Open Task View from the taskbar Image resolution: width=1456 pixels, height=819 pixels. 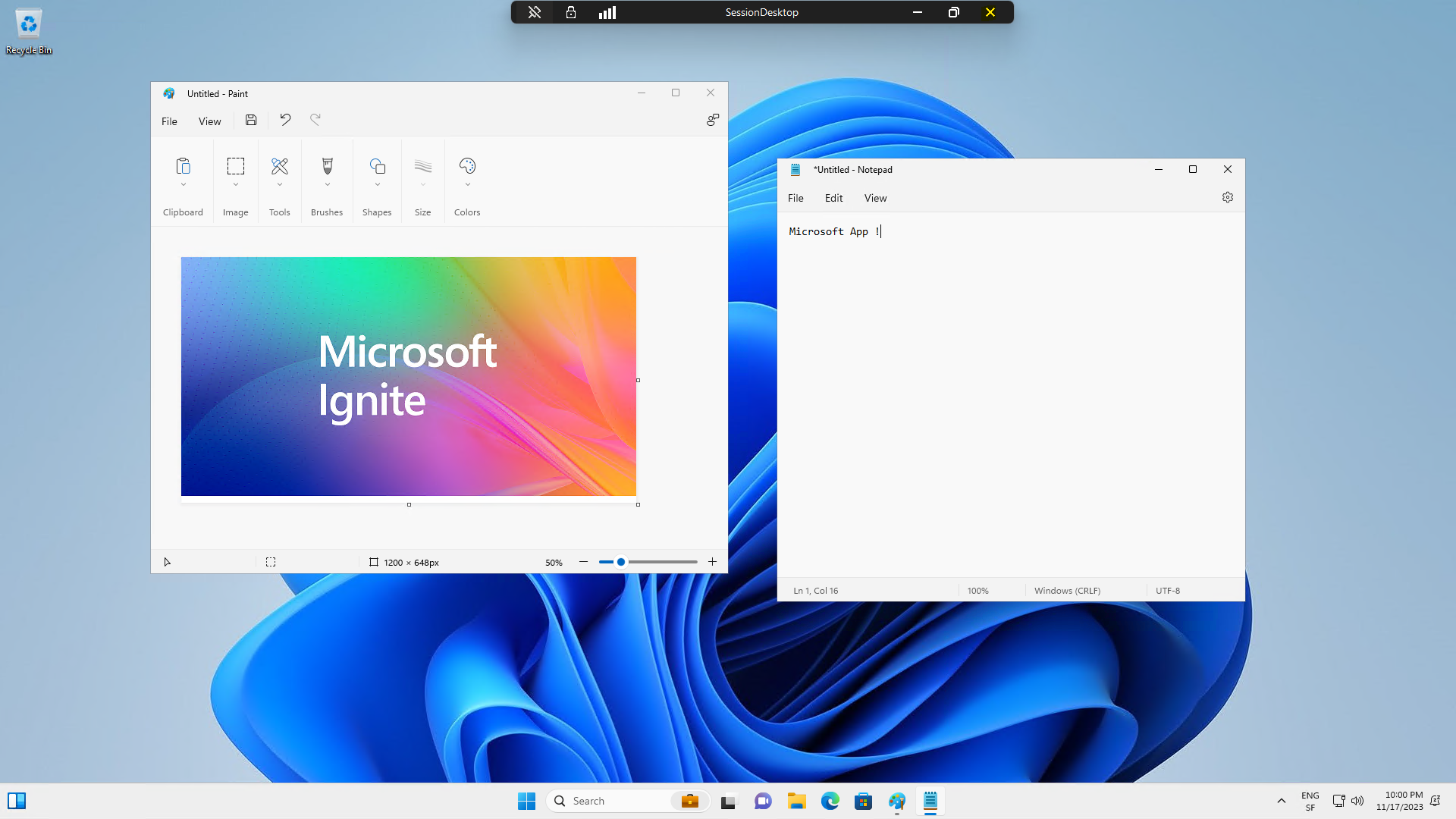coord(729,801)
